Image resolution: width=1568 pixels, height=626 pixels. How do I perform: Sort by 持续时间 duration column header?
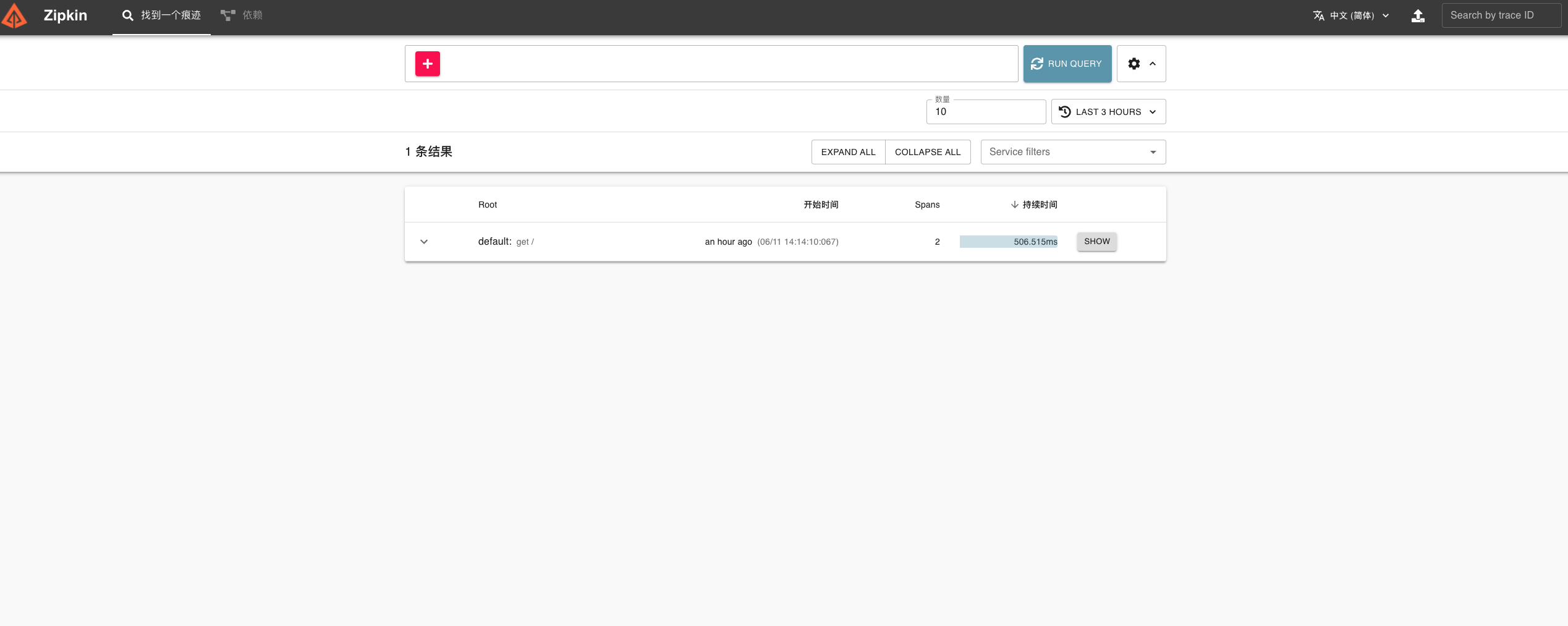coord(1040,205)
